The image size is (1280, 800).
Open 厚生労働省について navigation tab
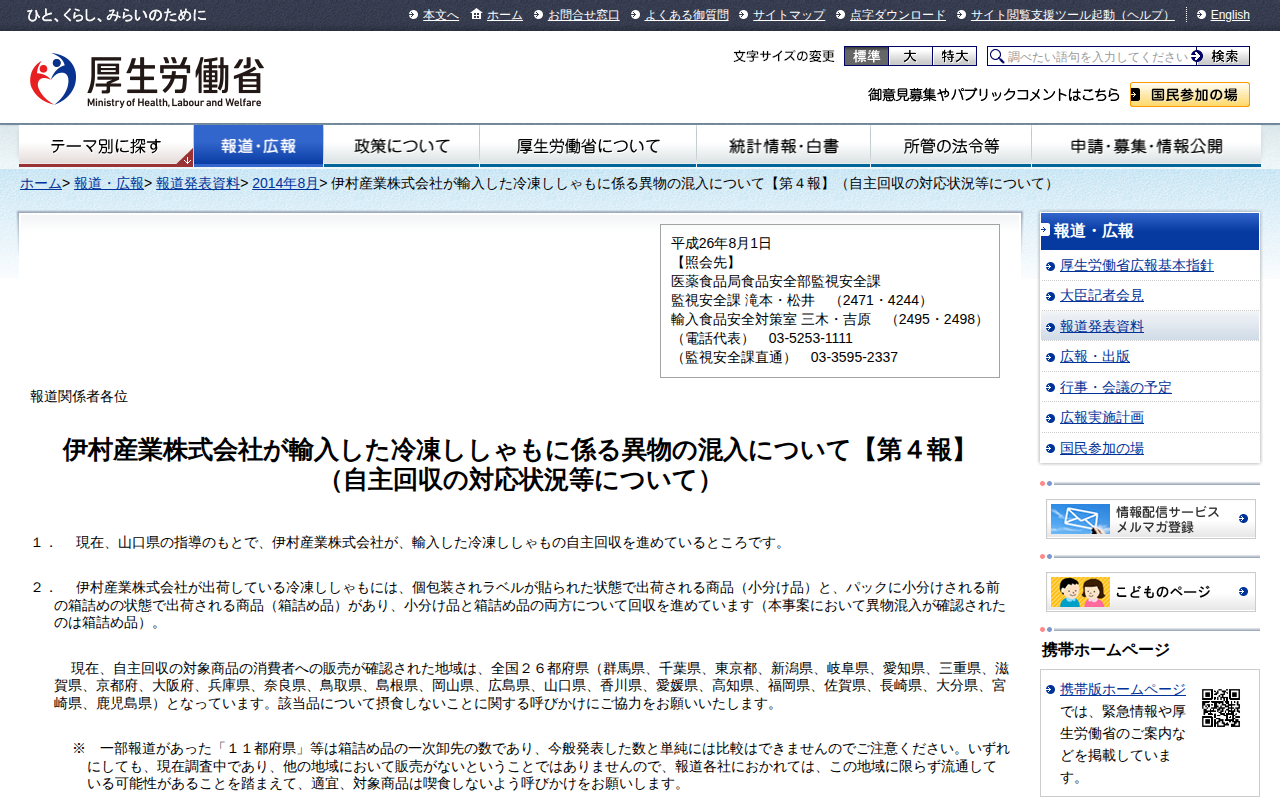click(x=588, y=146)
